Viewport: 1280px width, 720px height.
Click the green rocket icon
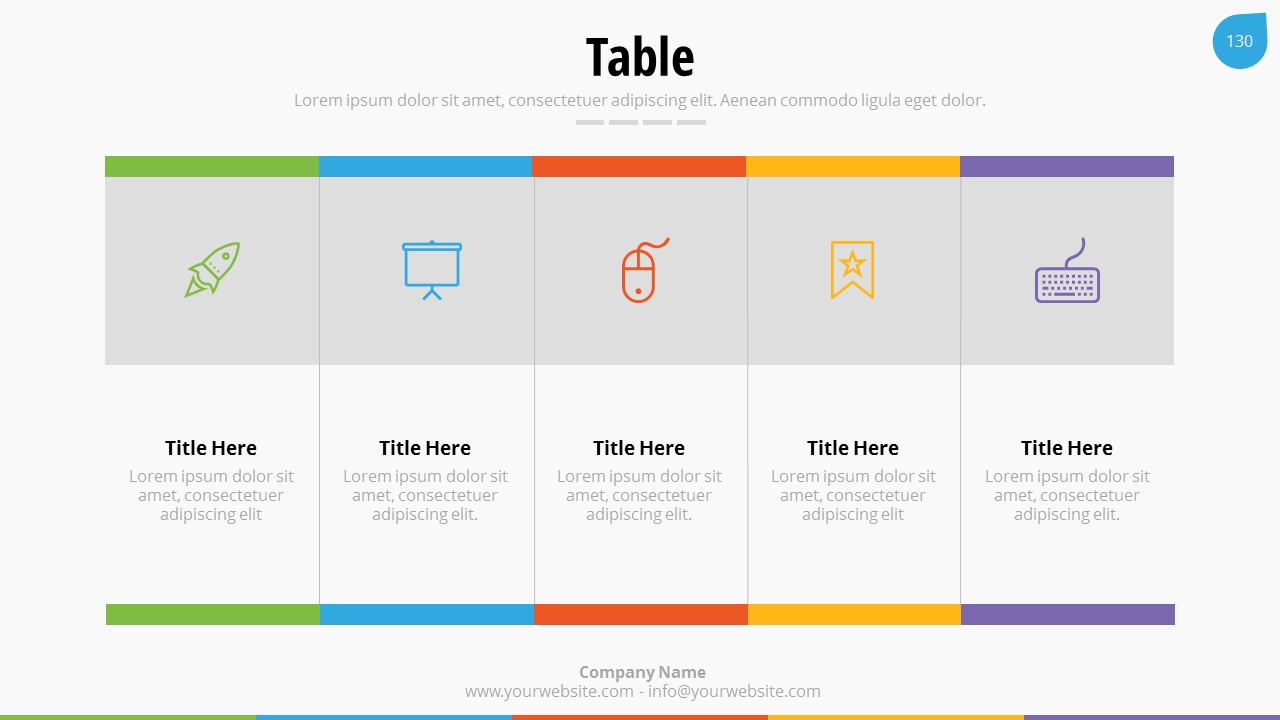(212, 270)
